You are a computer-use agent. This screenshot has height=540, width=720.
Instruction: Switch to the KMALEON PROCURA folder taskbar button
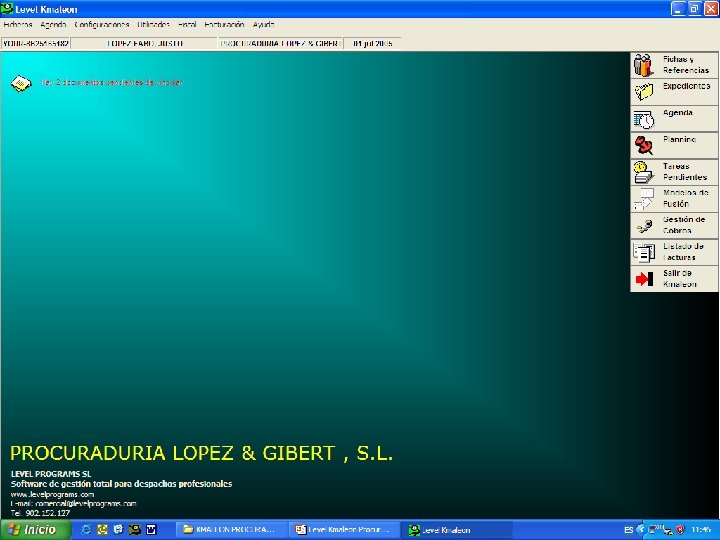pyautogui.click(x=232, y=530)
